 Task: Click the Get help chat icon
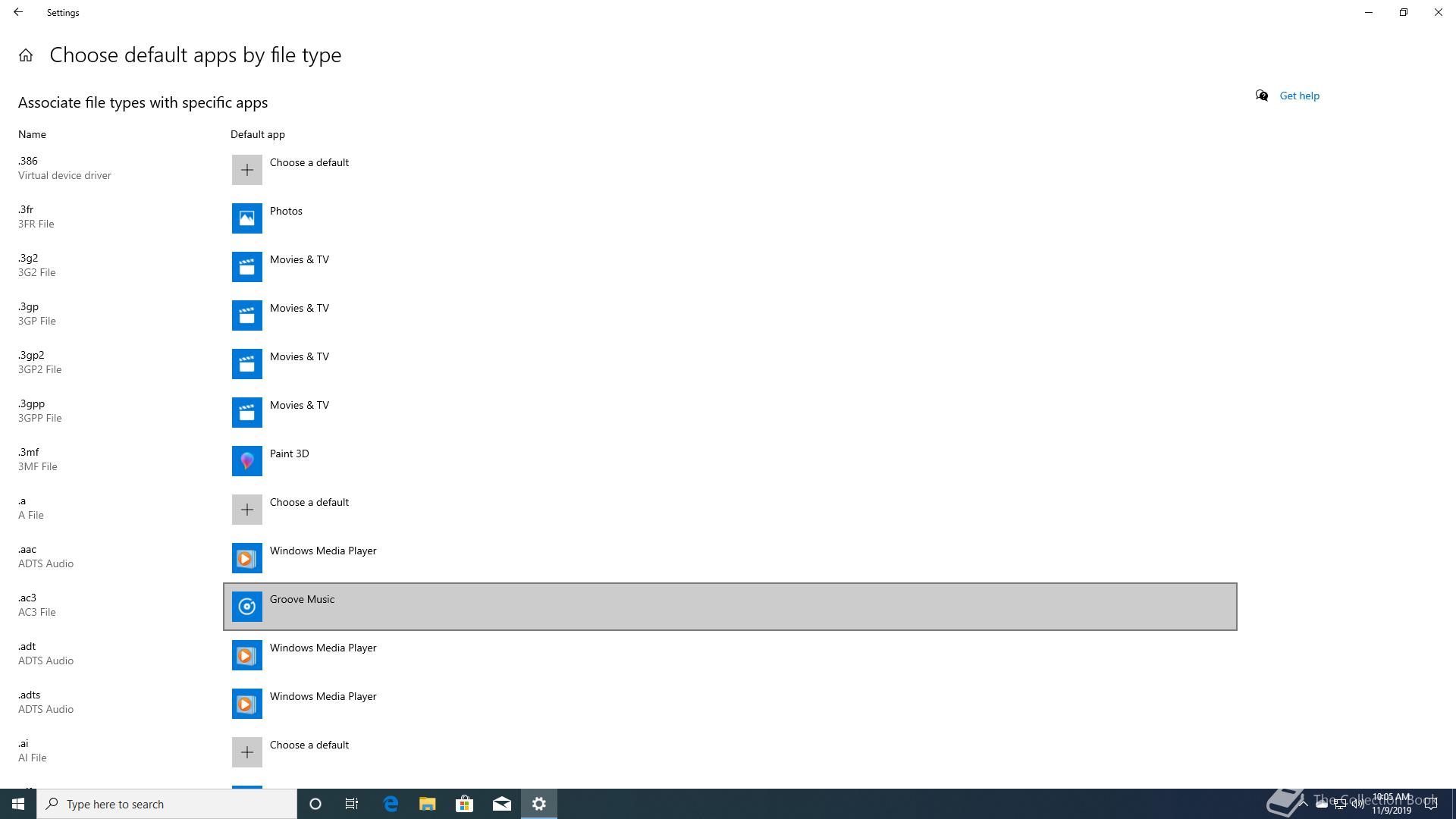[x=1262, y=96]
